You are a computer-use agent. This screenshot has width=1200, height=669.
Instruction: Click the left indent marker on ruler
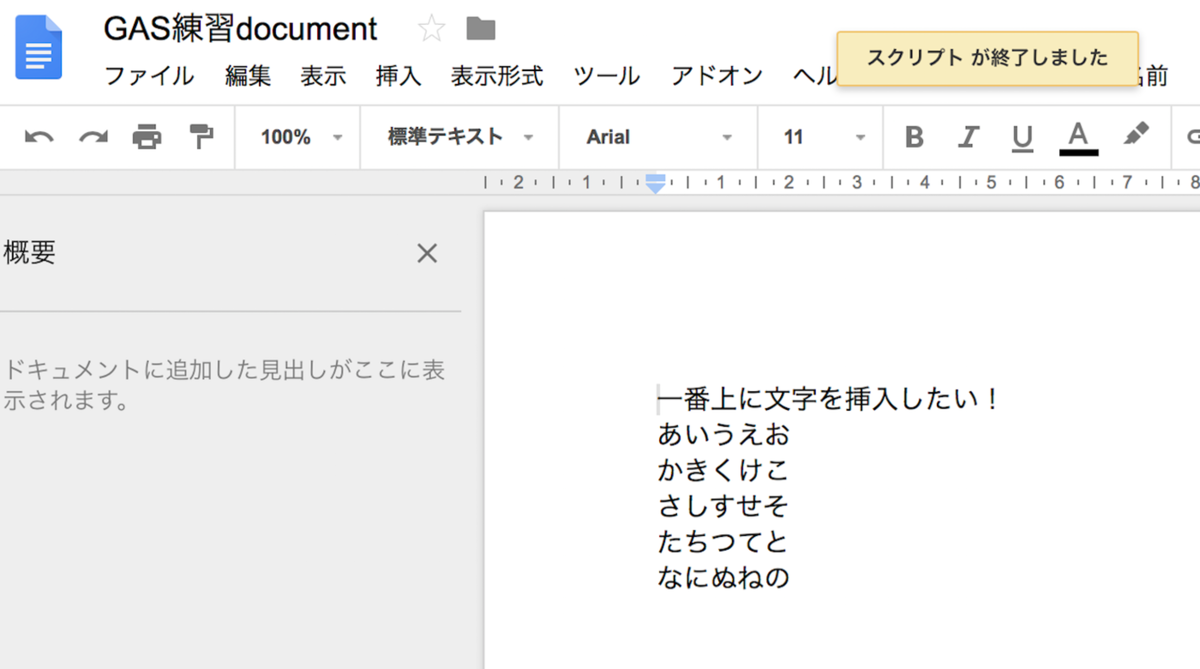[655, 184]
